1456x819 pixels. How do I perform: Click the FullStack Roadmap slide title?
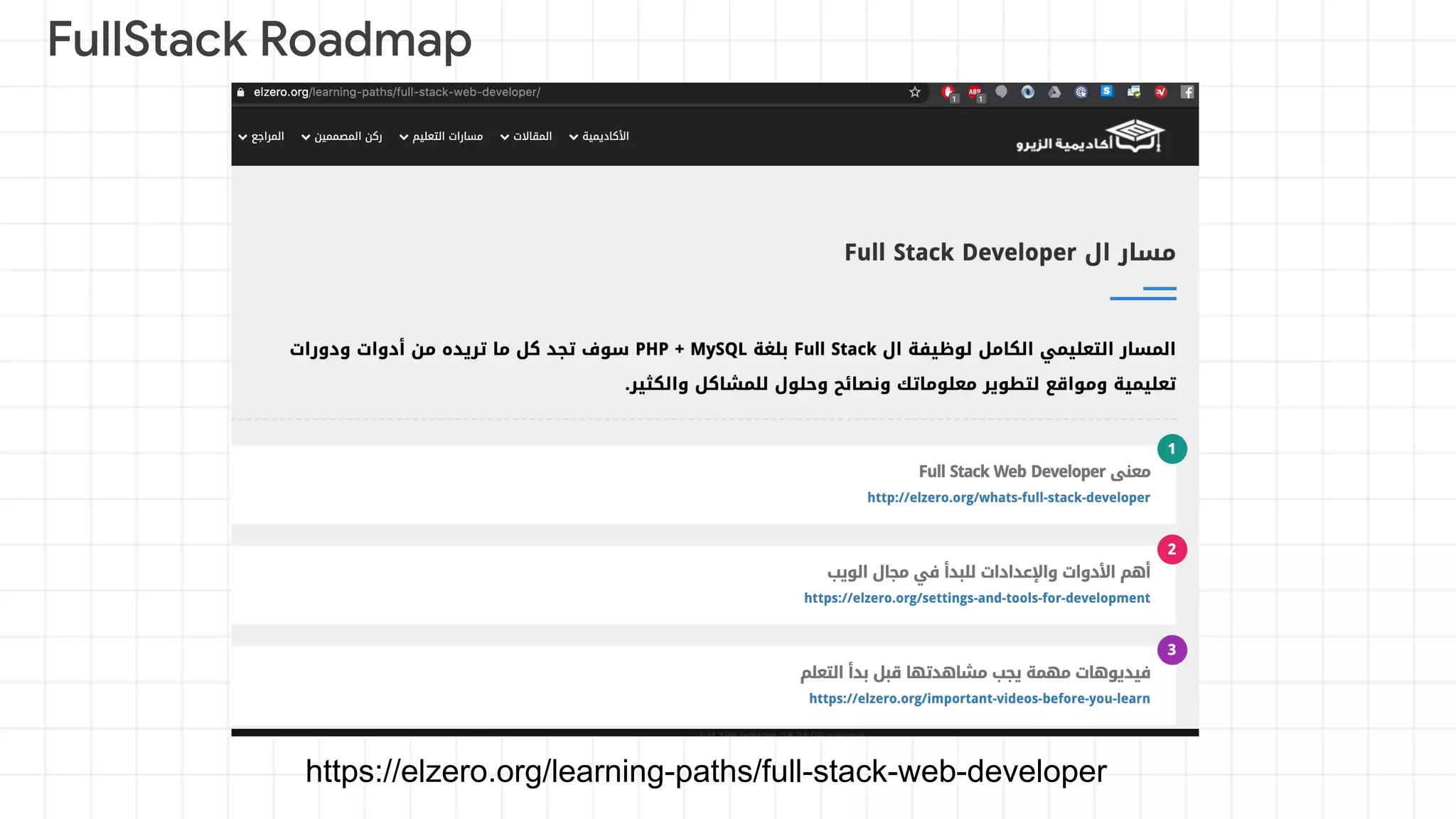click(259, 39)
